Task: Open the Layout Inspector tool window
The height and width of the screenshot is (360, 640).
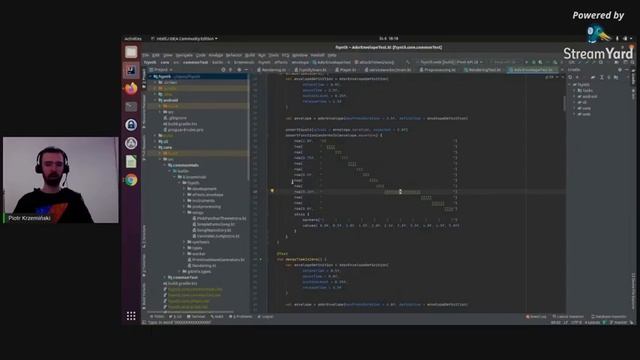Action: [568, 316]
